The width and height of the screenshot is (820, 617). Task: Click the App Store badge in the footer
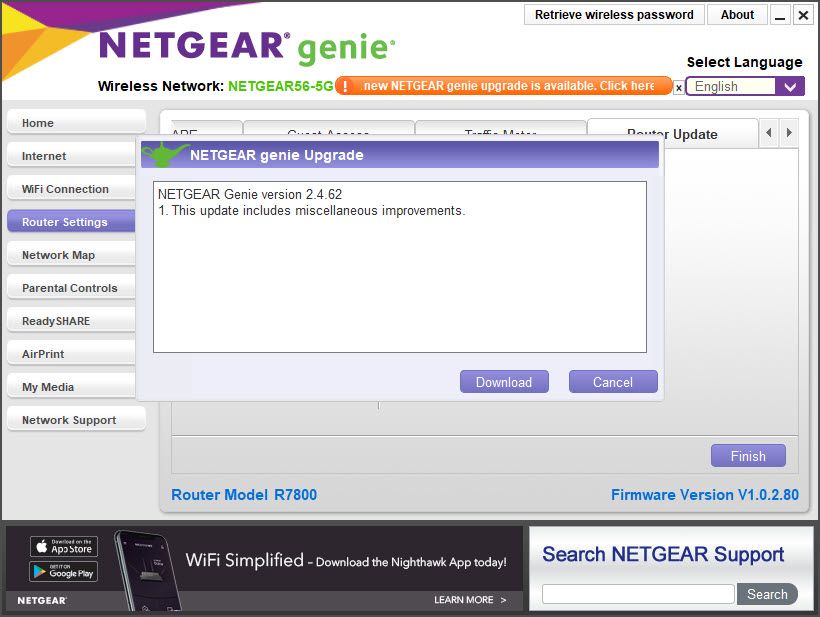pyautogui.click(x=64, y=546)
